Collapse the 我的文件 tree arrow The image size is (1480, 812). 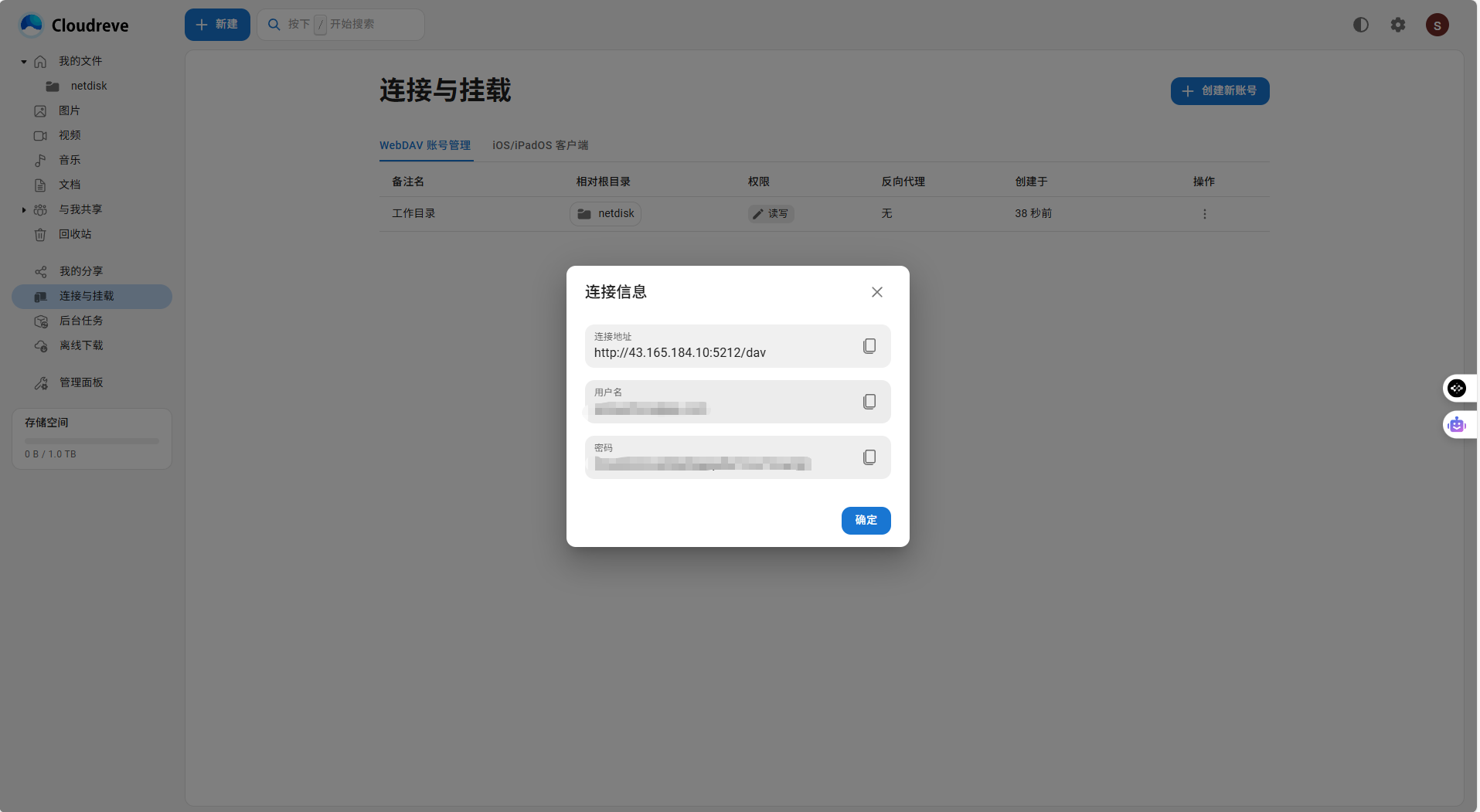click(24, 62)
